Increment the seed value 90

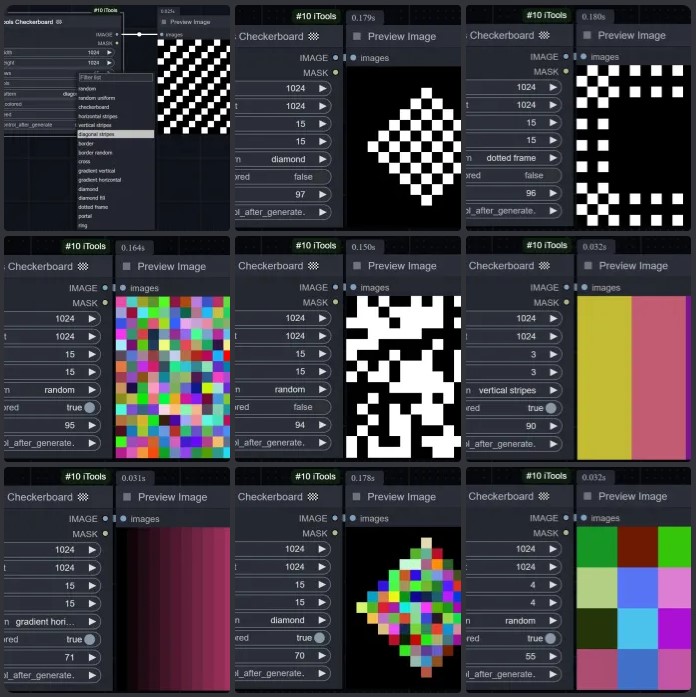554,426
